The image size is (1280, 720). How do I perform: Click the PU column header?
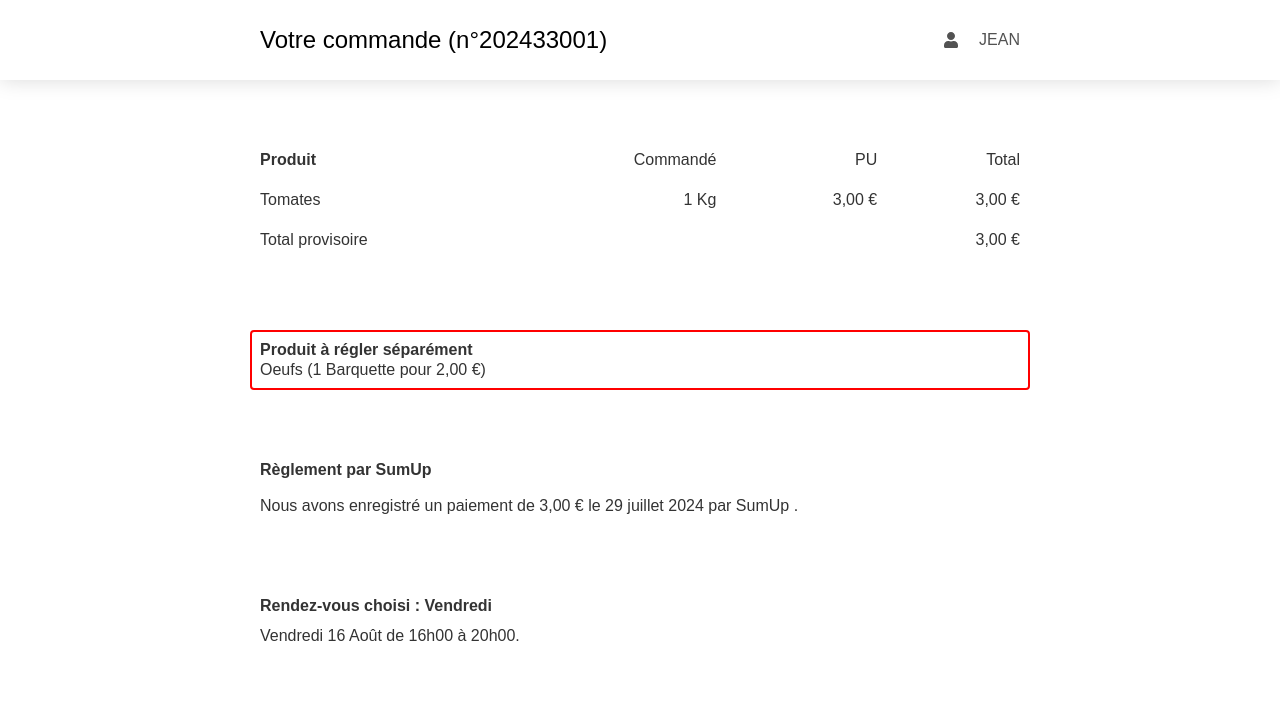pyautogui.click(x=865, y=160)
